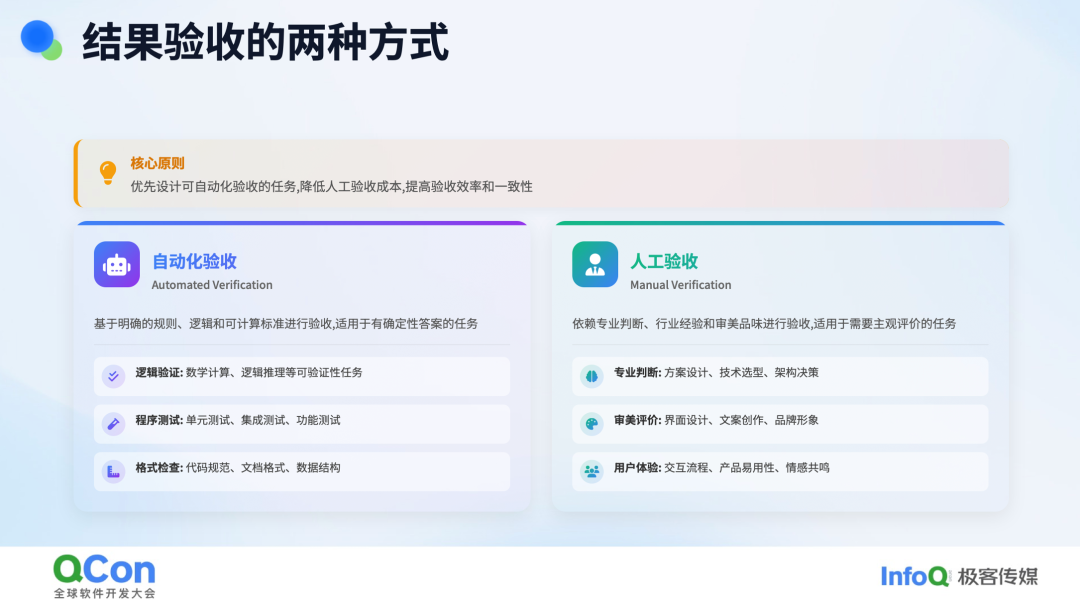The width and height of the screenshot is (1080, 604).
Task: Click the brain icon next to 专业判断
Action: coord(592,376)
